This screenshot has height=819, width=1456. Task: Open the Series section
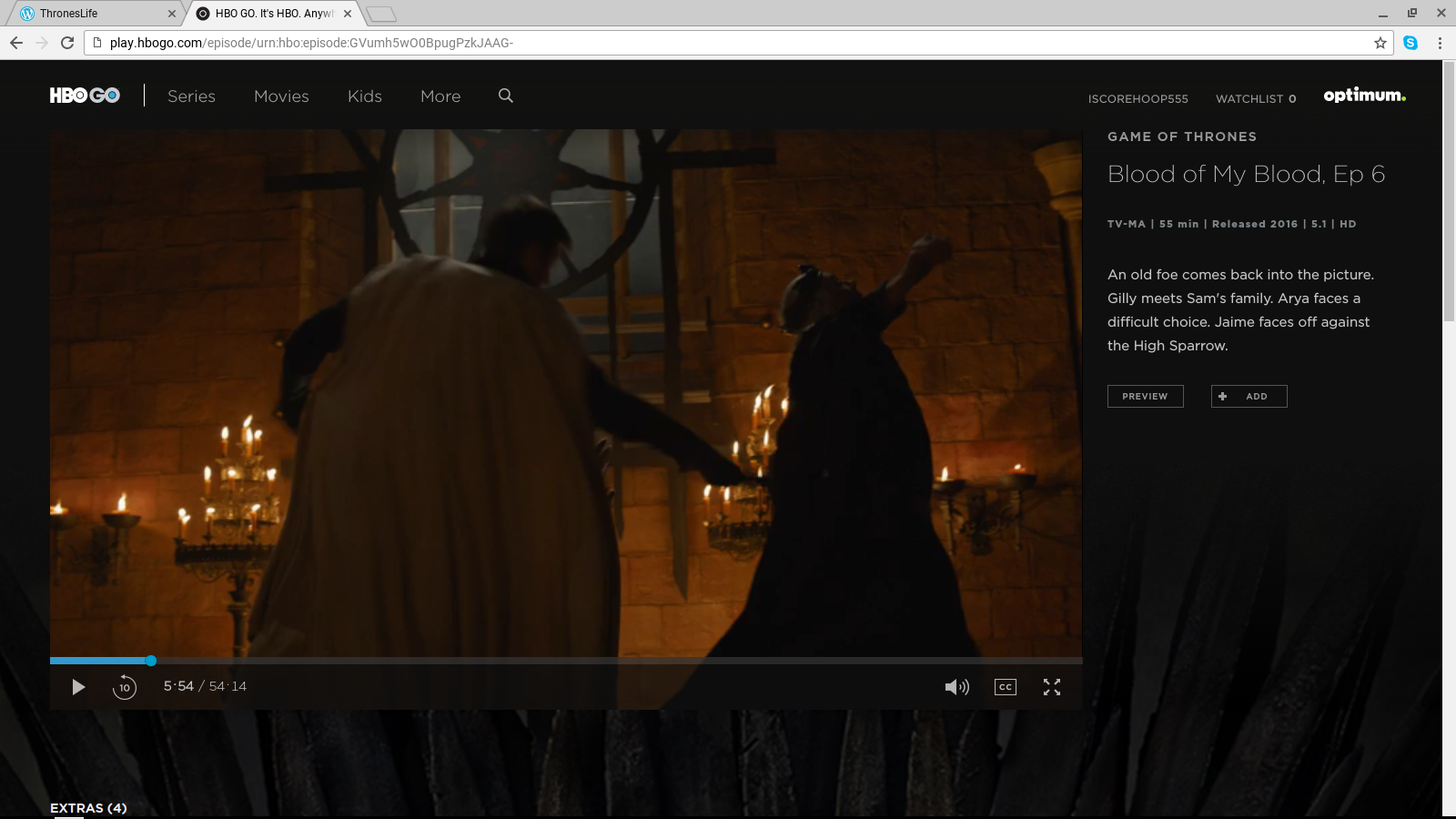coord(191,96)
